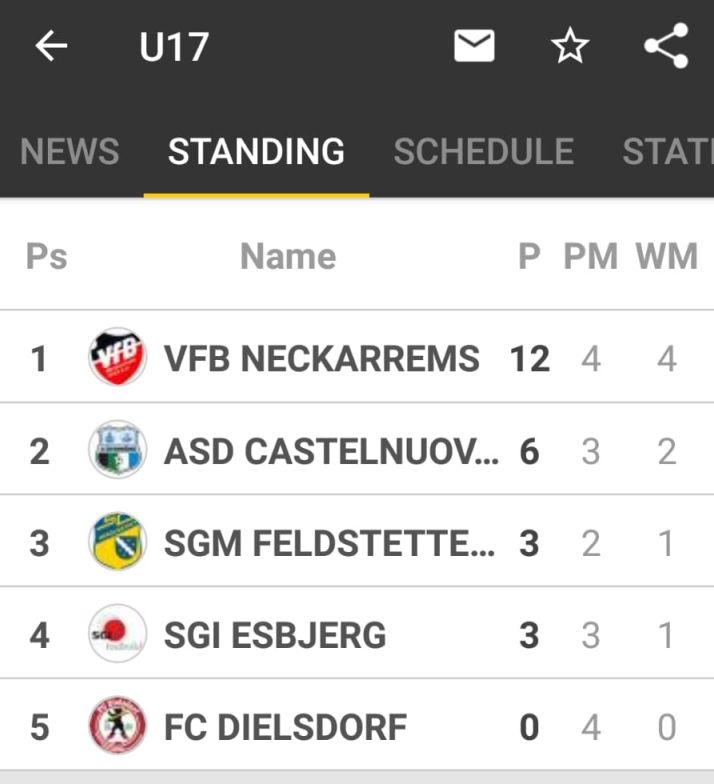Viewport: 714px width, 784px height.
Task: Tap the star favorite icon
Action: click(x=570, y=47)
